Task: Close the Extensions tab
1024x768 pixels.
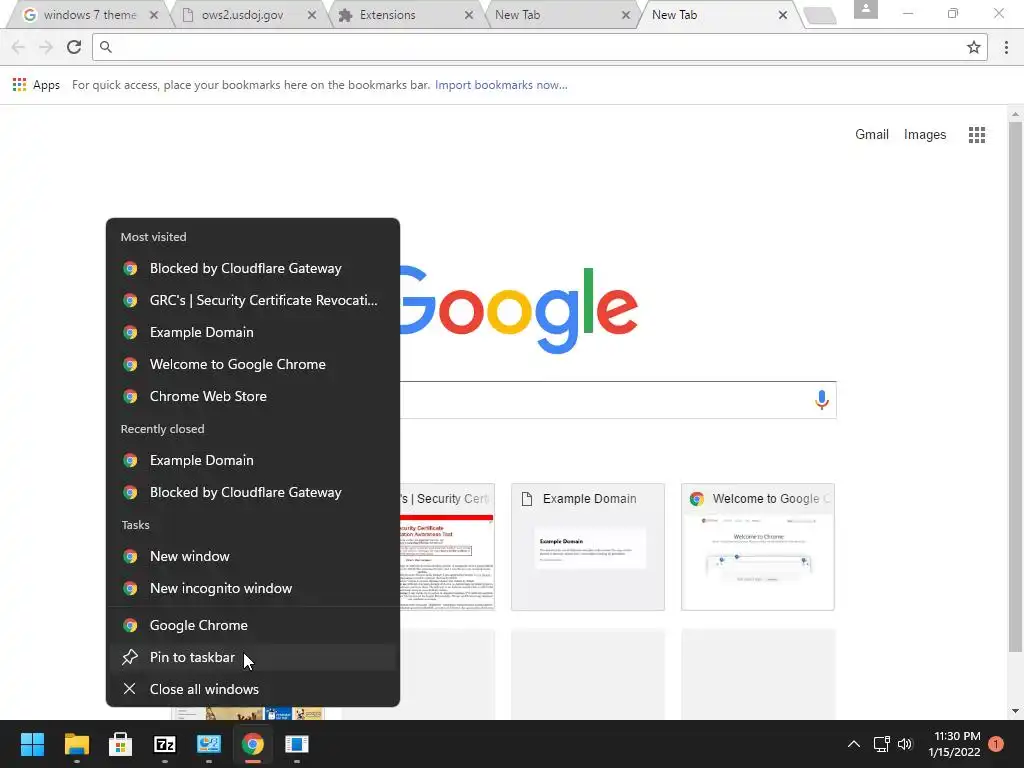Action: tap(469, 15)
